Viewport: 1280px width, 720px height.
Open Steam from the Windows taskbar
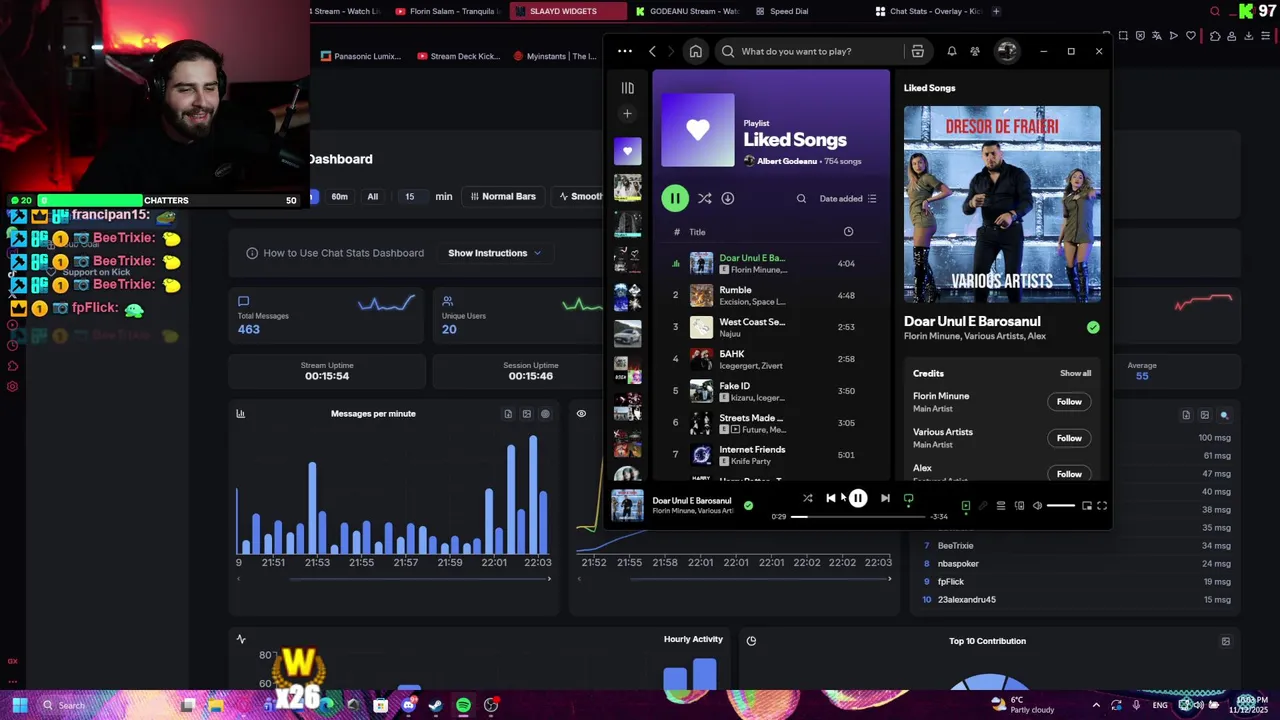pos(436,705)
